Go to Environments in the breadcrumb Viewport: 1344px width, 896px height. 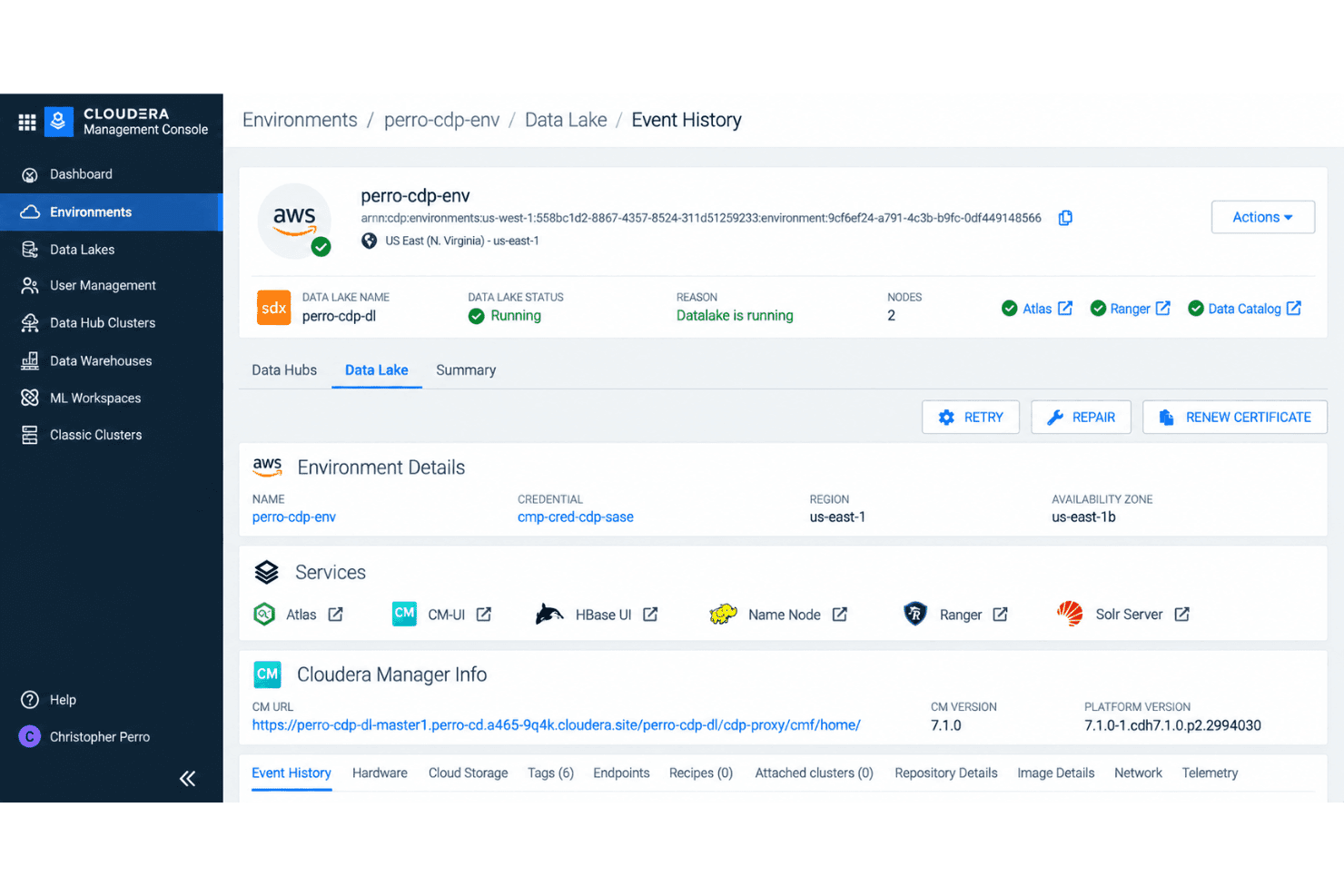[x=300, y=120]
